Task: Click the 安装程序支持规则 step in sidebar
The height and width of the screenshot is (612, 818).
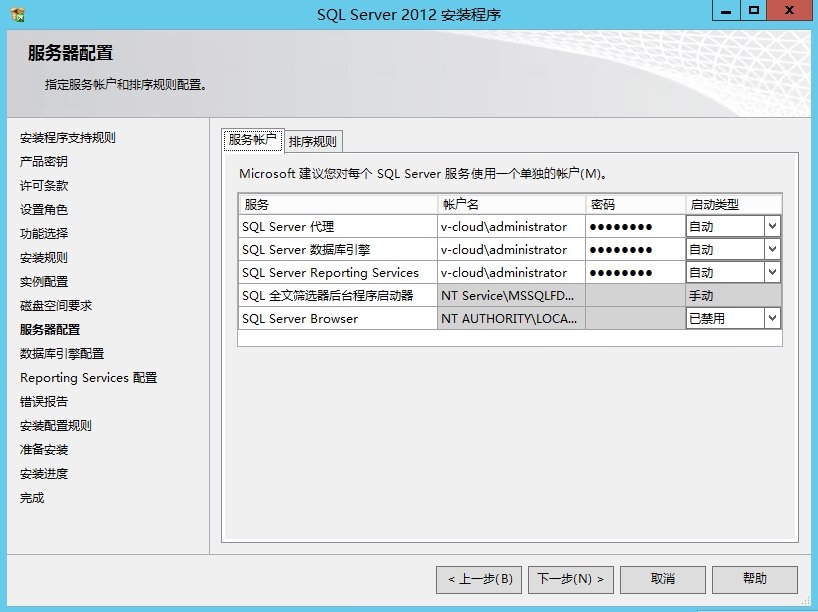Action: [x=68, y=138]
